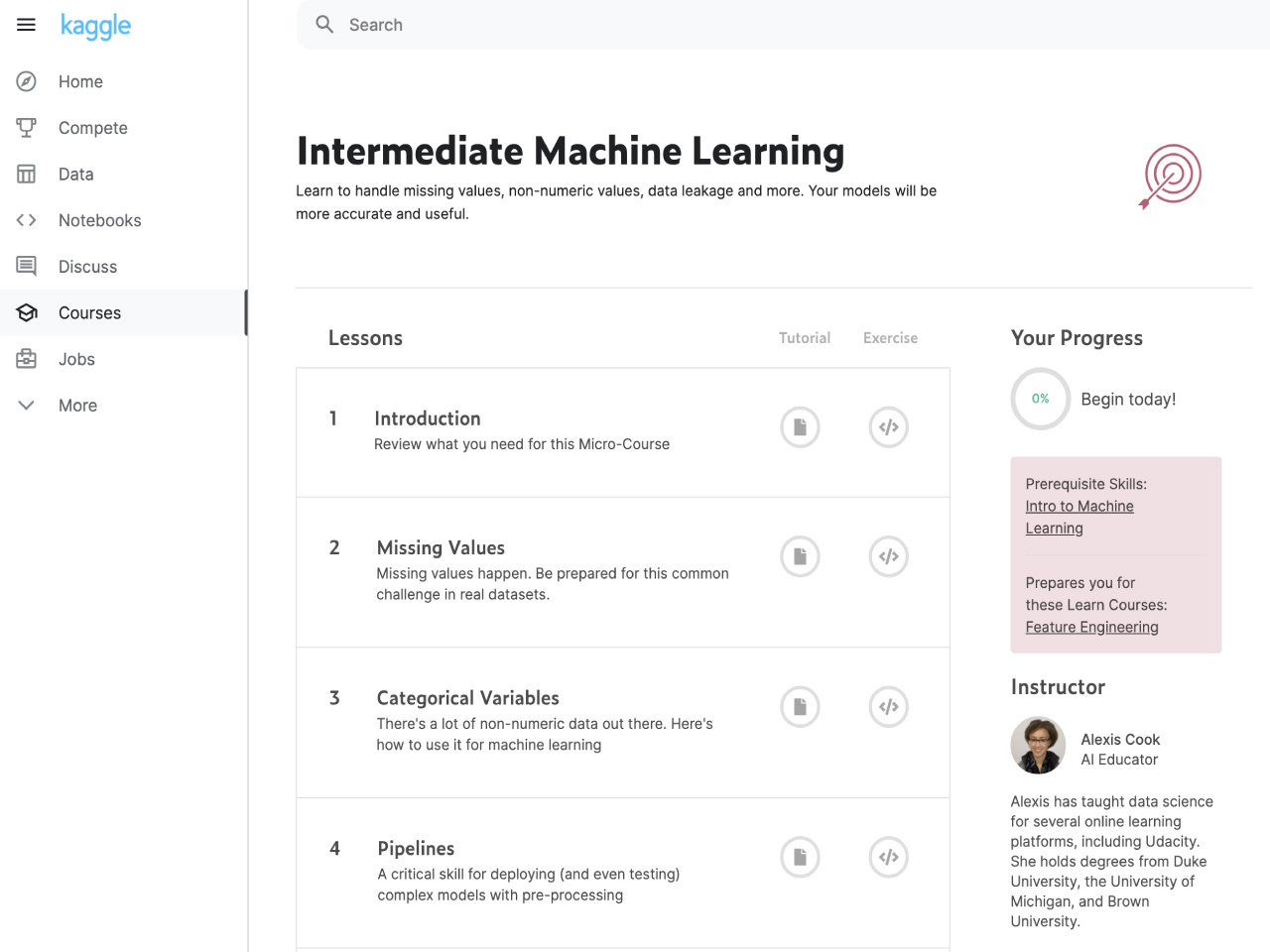Follow the Intro to Machine Learning link
1270x952 pixels.
coord(1079,517)
